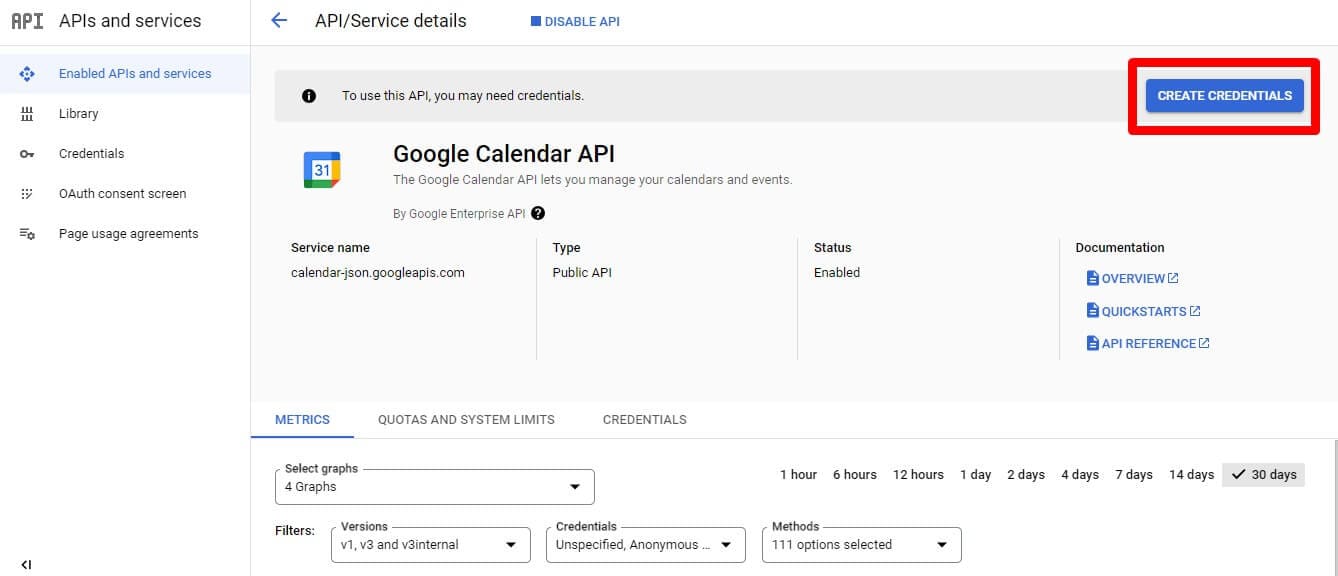Go back using the left arrow
Viewport: 1338px width, 576px height.
[x=279, y=20]
